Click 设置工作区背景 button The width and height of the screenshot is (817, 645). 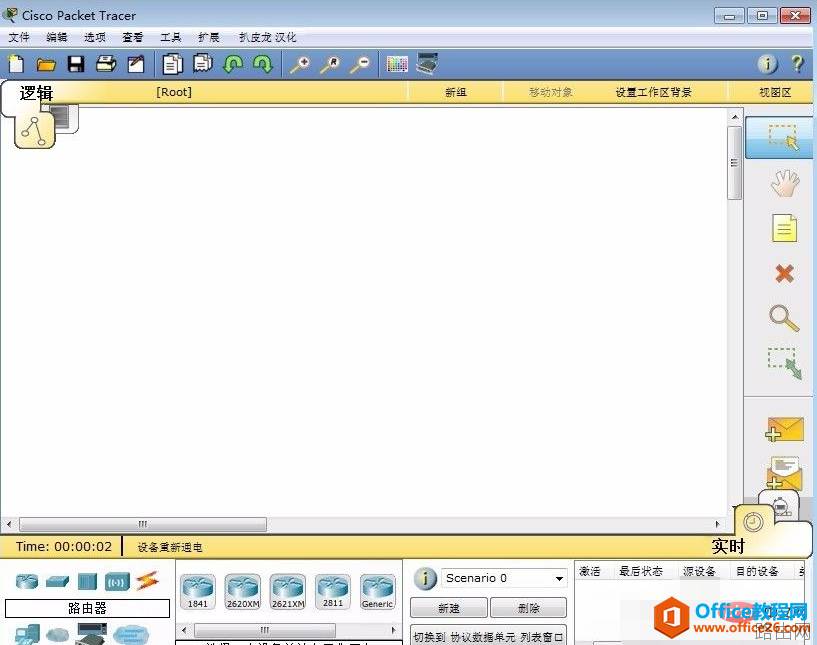click(x=653, y=92)
